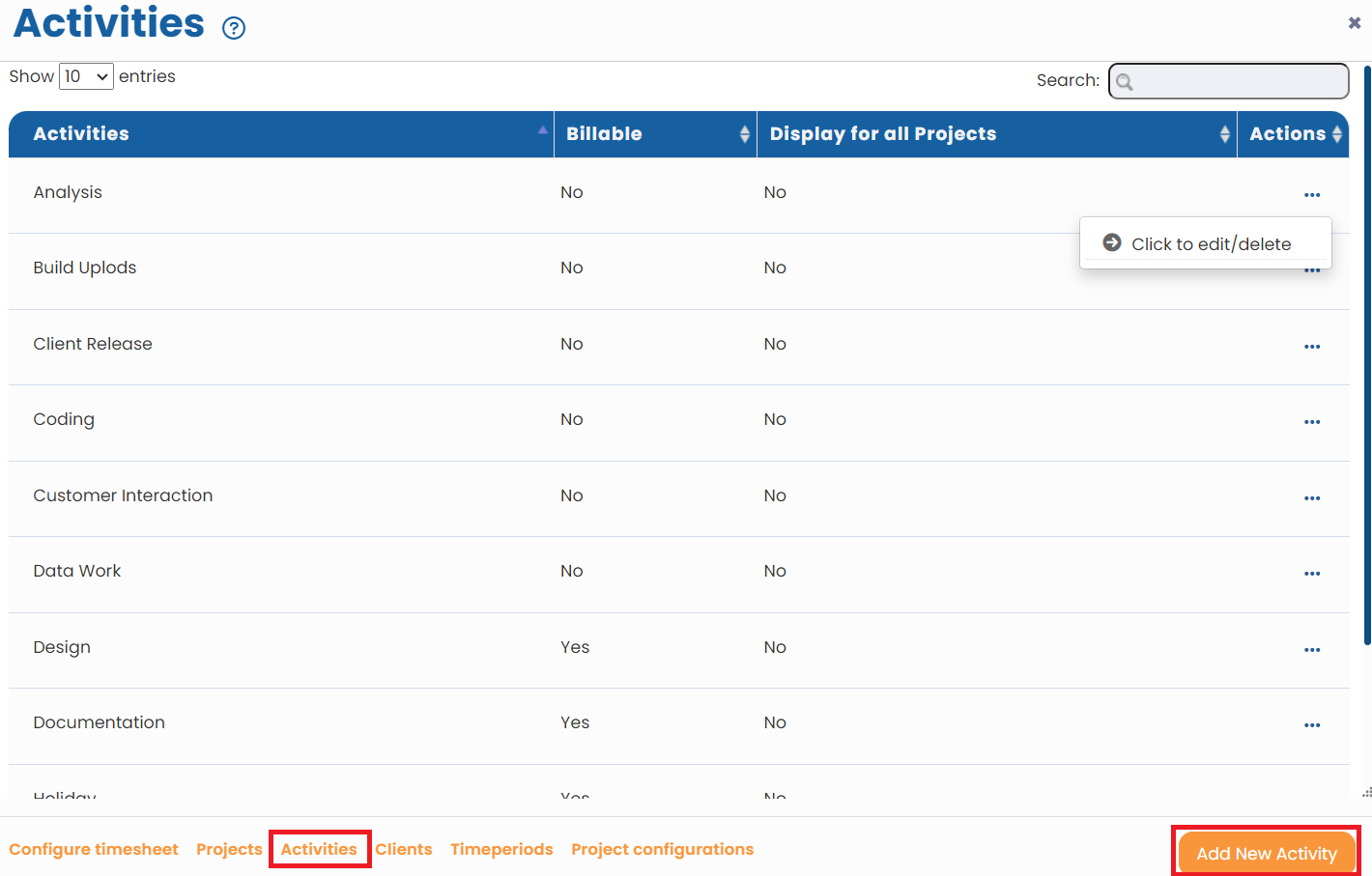Open the entries count dropdown
1372x876 pixels.
pyautogui.click(x=86, y=75)
